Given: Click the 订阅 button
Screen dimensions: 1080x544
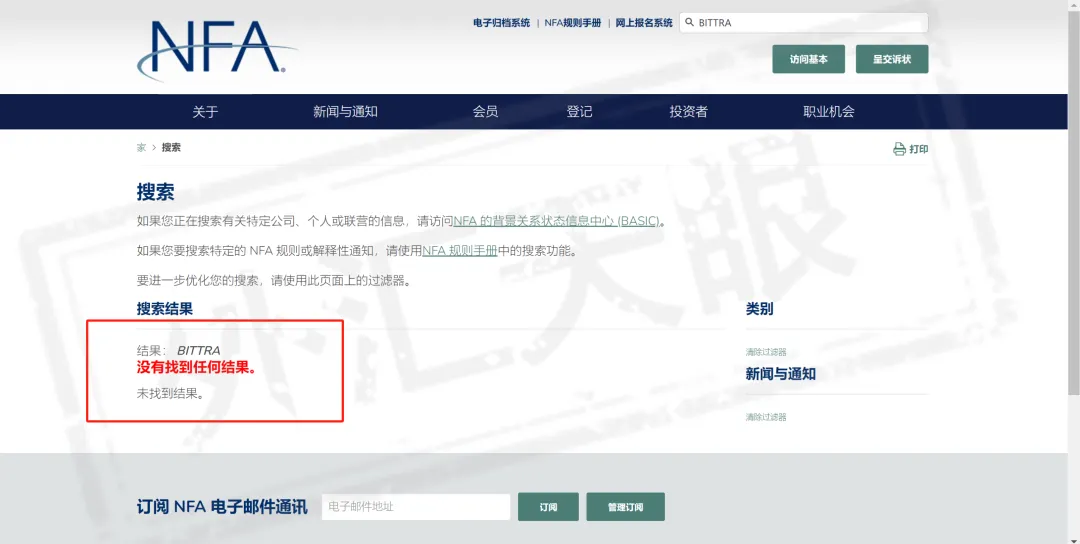Looking at the screenshot, I should click(x=548, y=507).
